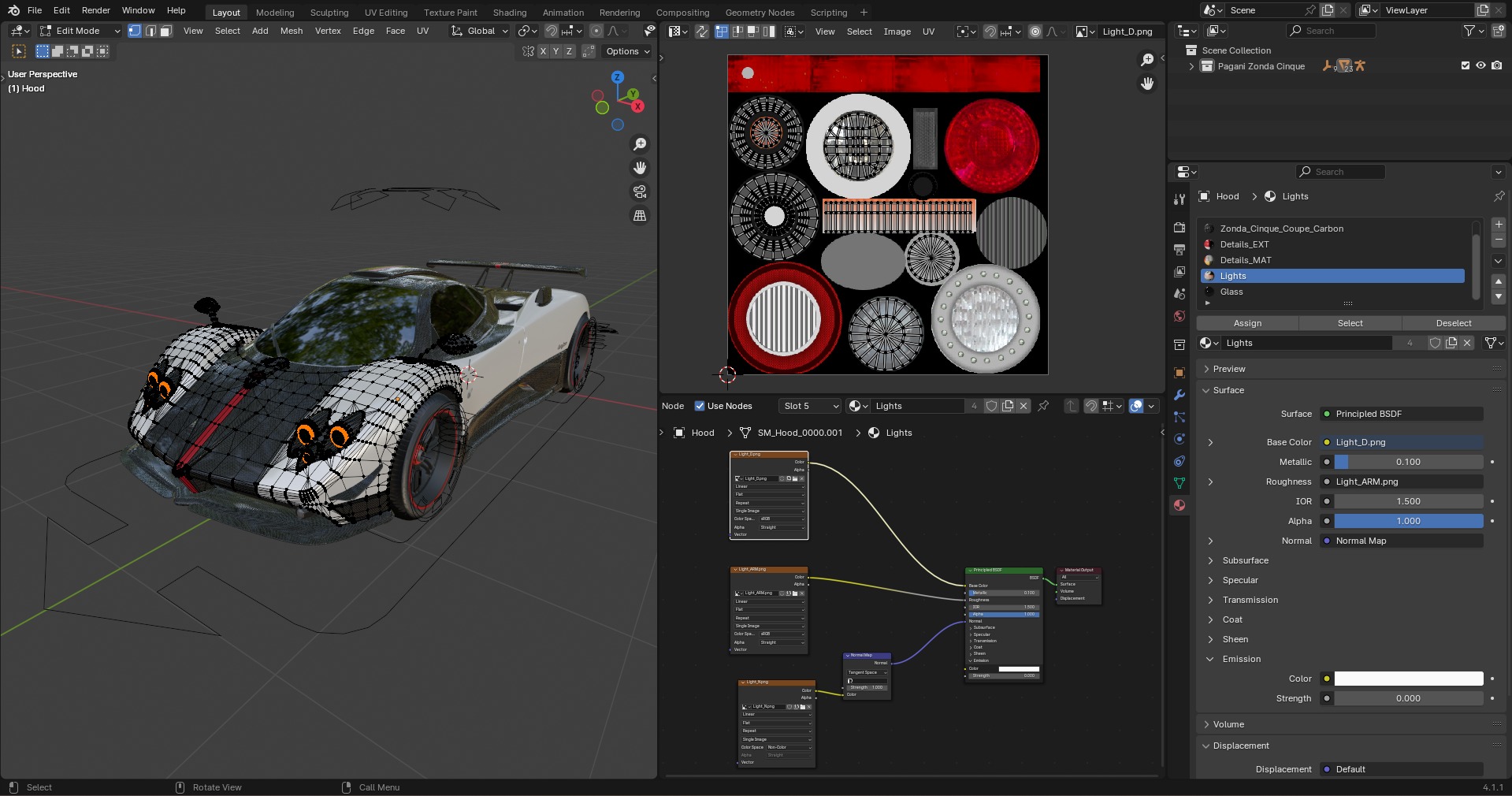Open the Scene properties tab
The height and width of the screenshot is (796, 1512).
click(1179, 294)
